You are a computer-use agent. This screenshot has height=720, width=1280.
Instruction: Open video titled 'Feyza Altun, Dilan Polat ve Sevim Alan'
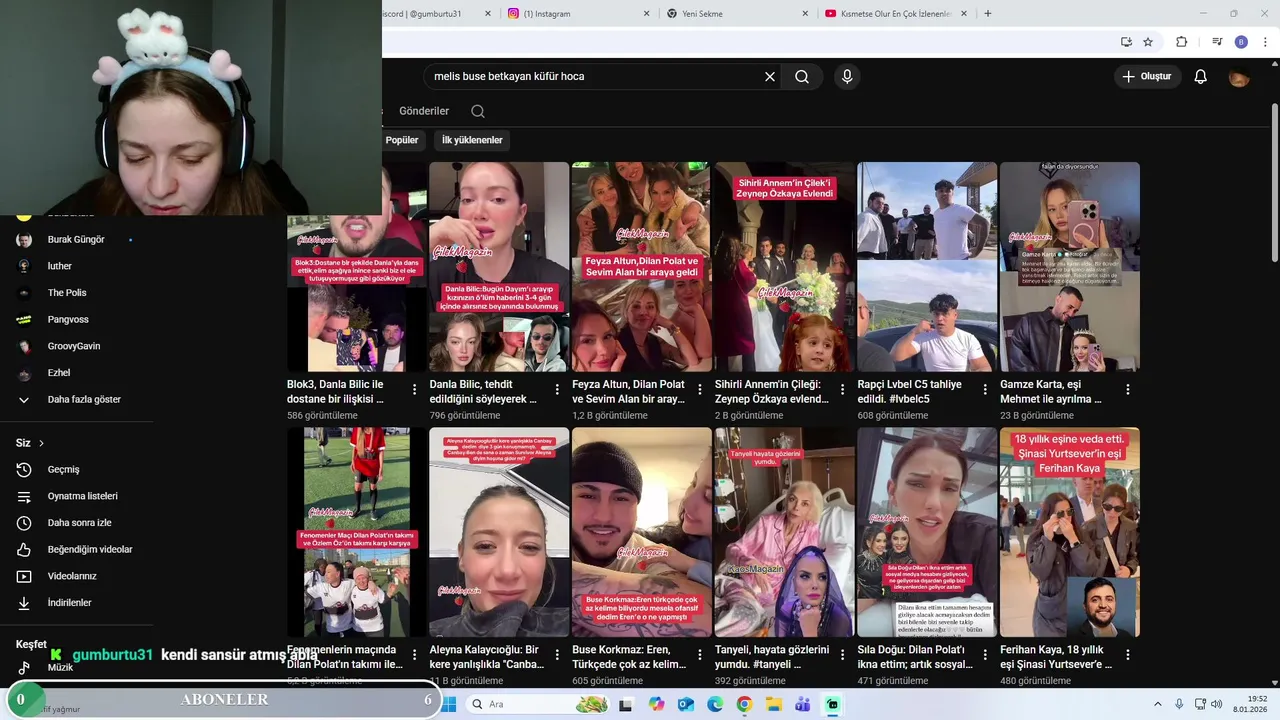point(629,391)
